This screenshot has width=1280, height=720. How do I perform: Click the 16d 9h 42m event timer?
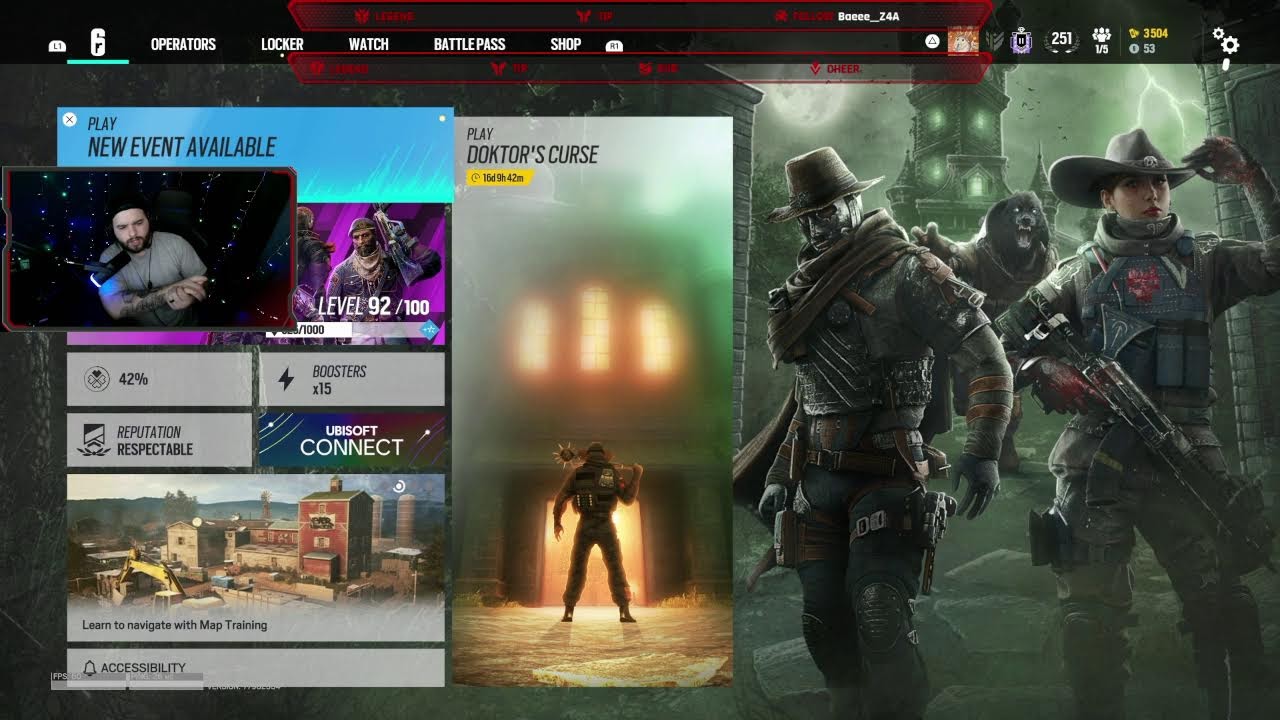coord(501,178)
